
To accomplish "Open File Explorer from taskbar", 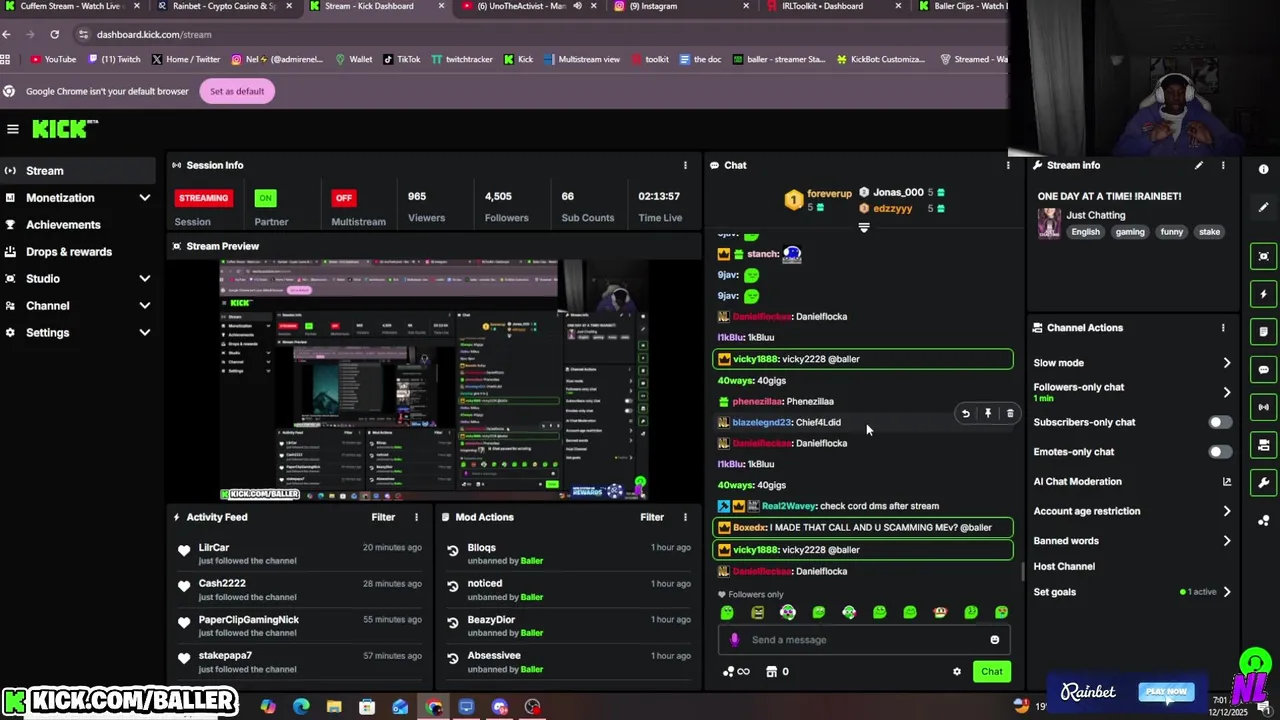I will click(x=334, y=707).
